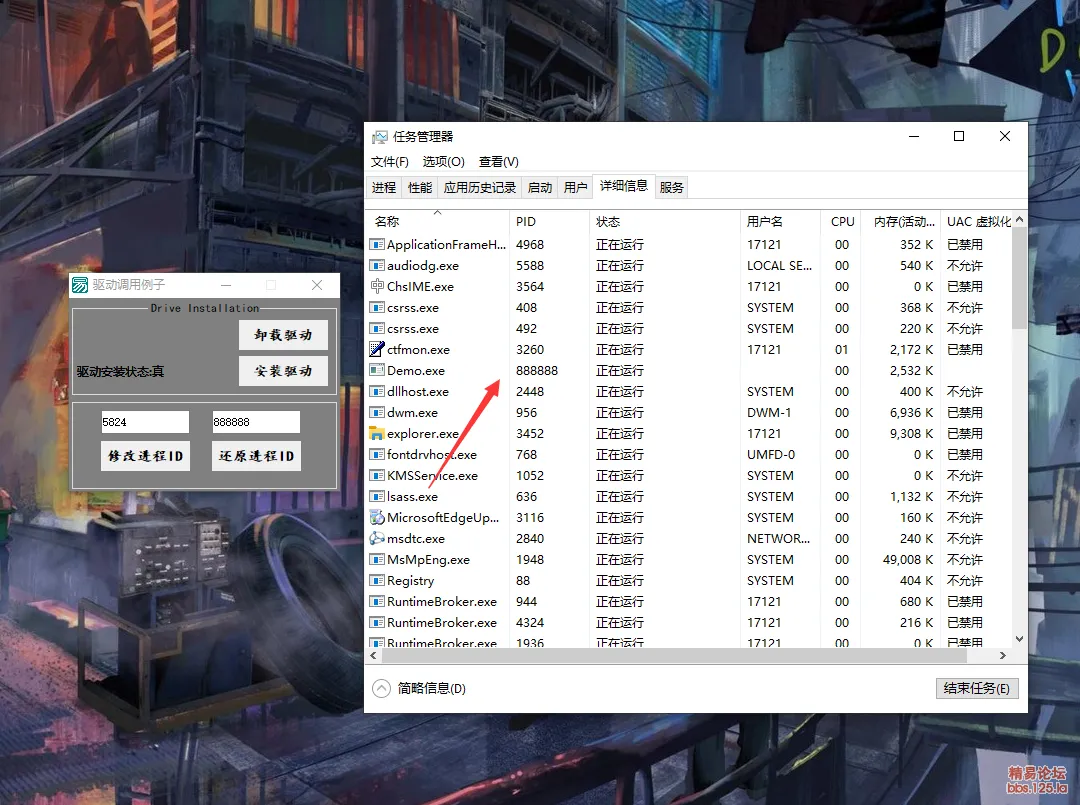The height and width of the screenshot is (805, 1080).
Task: Sort processes by 名称 column header
Action: point(387,222)
